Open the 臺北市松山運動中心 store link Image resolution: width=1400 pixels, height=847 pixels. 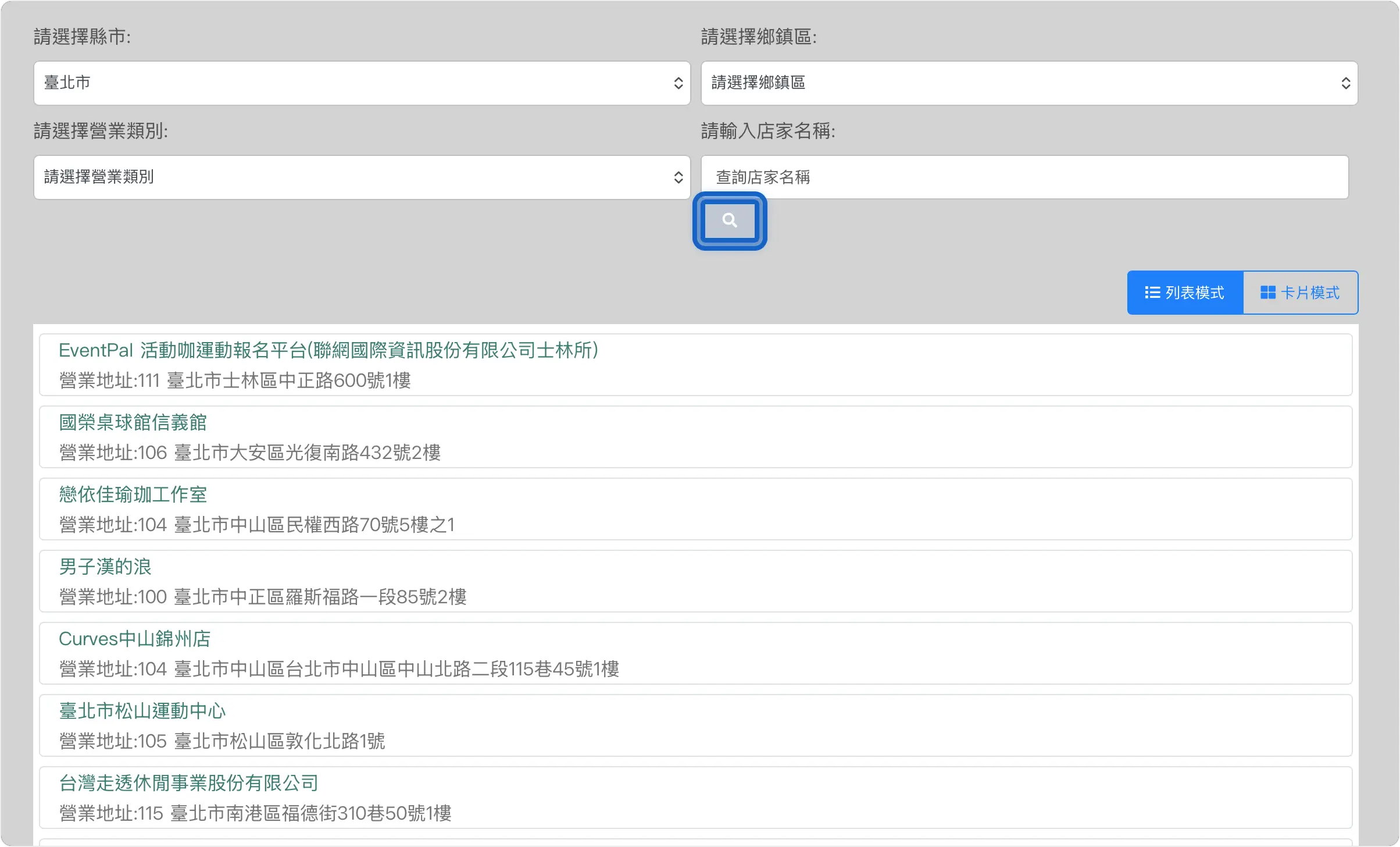(x=142, y=711)
